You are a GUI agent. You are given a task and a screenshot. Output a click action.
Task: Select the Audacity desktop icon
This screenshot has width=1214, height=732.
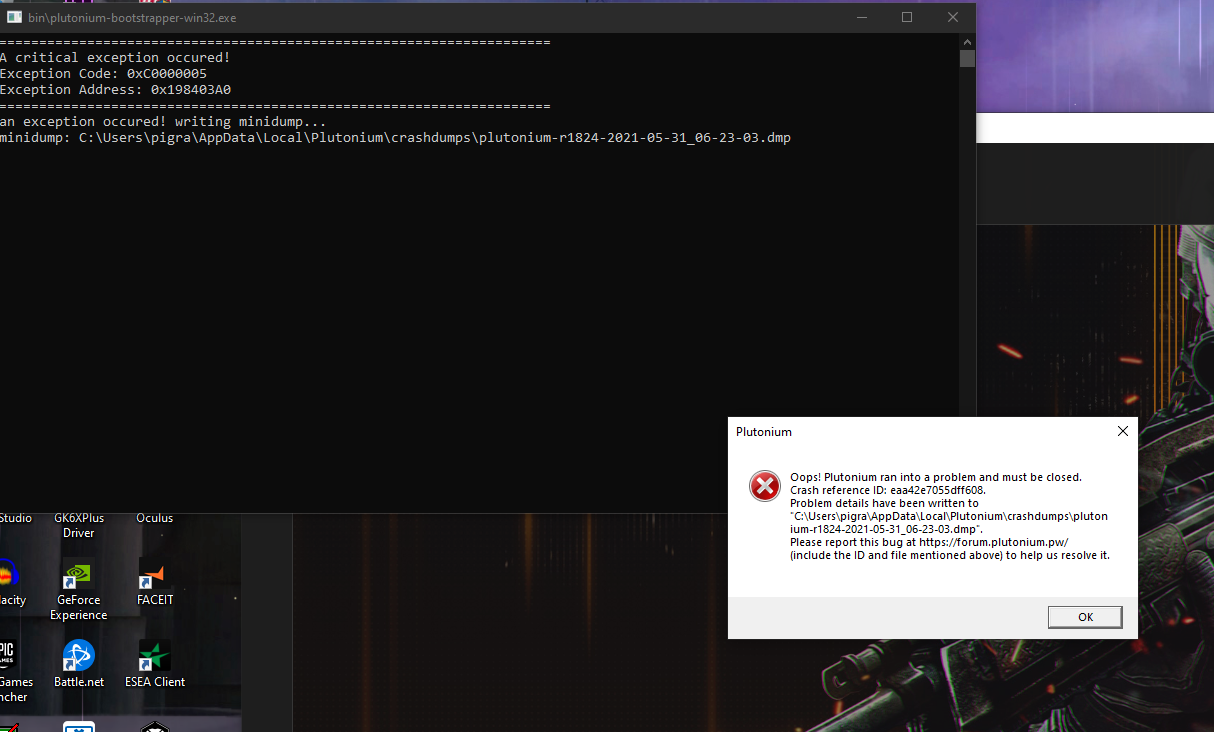(8, 577)
